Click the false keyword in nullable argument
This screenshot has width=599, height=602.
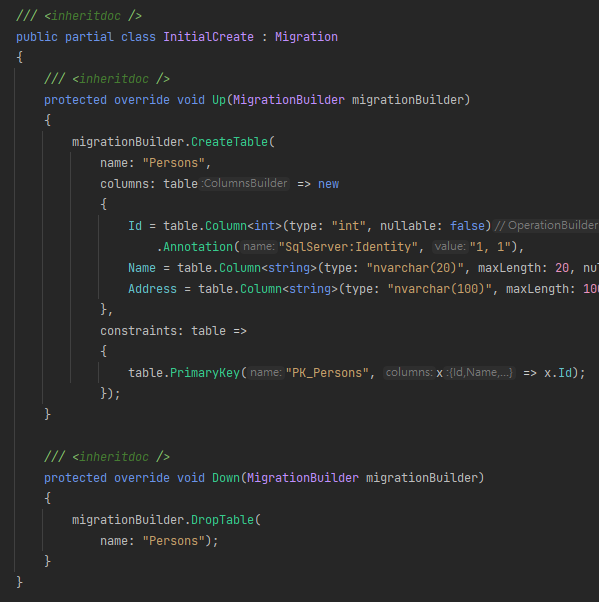[x=467, y=225]
